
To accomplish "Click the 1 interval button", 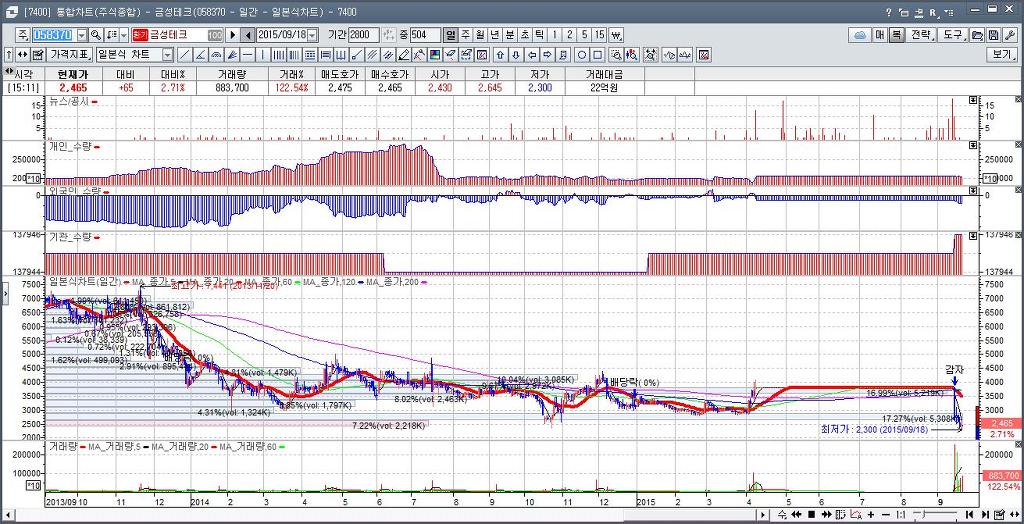I will [x=554, y=35].
